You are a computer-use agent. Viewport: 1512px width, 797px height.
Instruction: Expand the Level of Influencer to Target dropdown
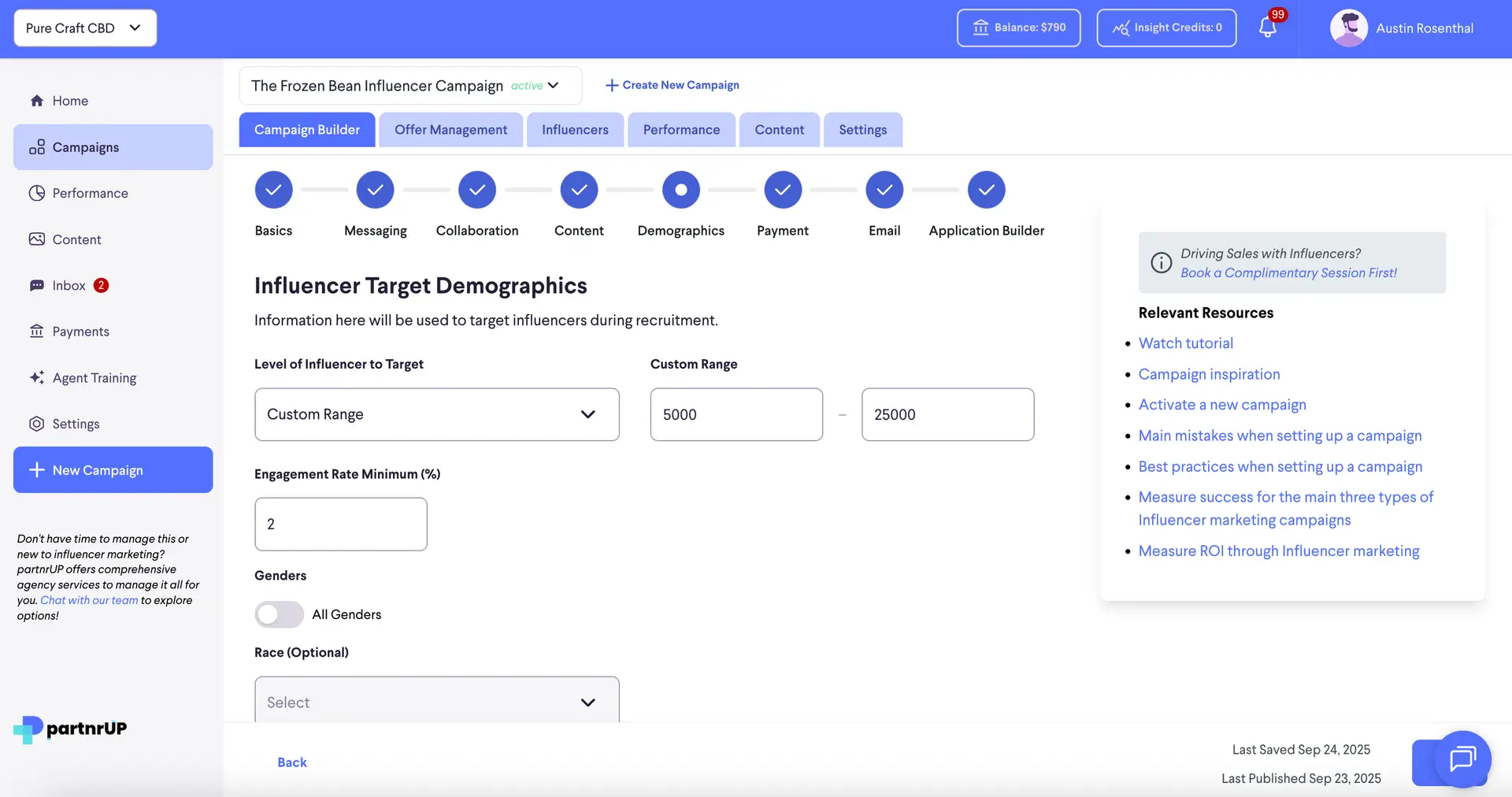[436, 414]
